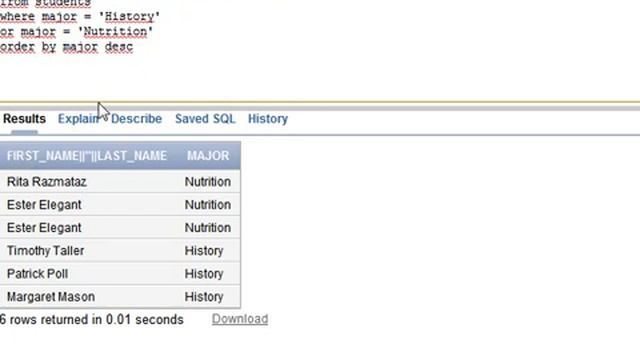
Task: Select the Margaret Mason cell
Action: (51, 297)
